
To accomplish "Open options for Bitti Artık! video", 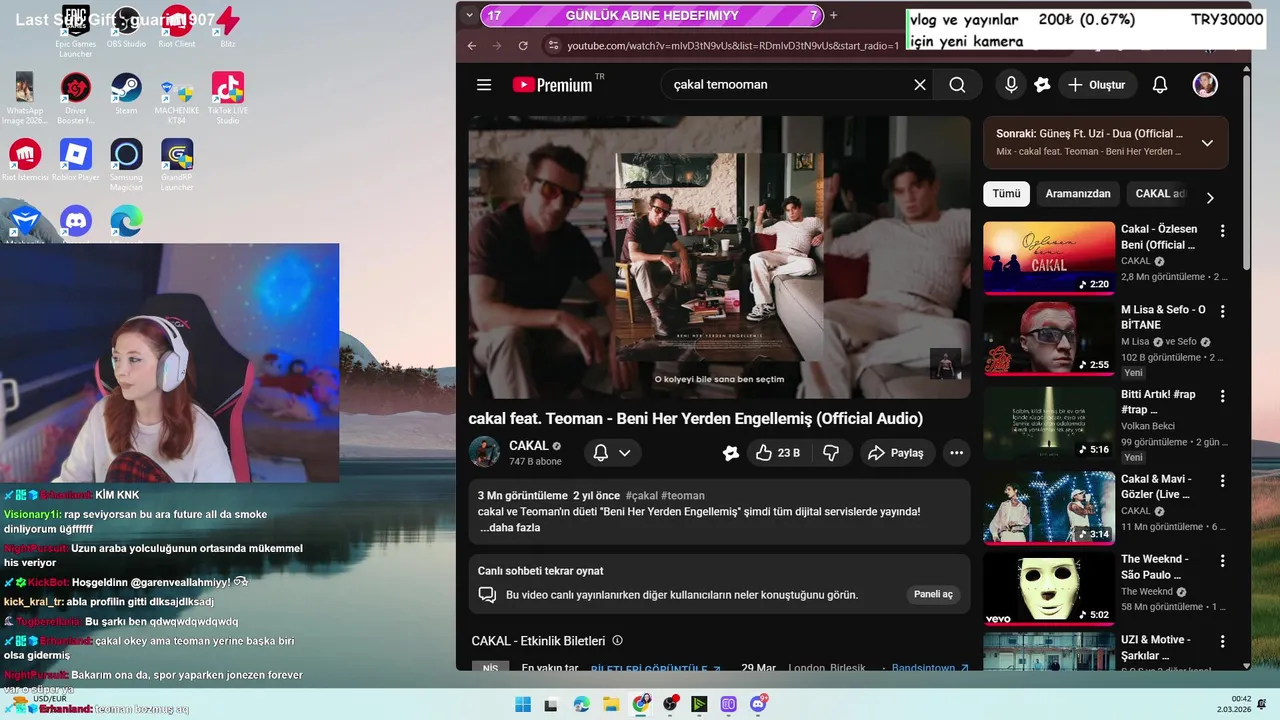I will (1222, 396).
